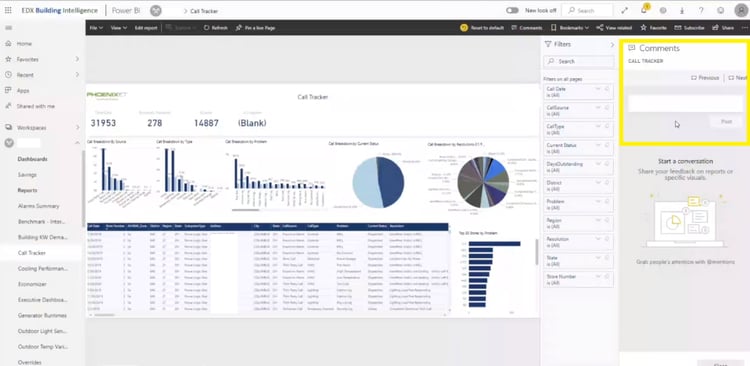This screenshot has height=366, width=750.
Task: Clear the Call Date filter eraser icon
Action: [607, 89]
